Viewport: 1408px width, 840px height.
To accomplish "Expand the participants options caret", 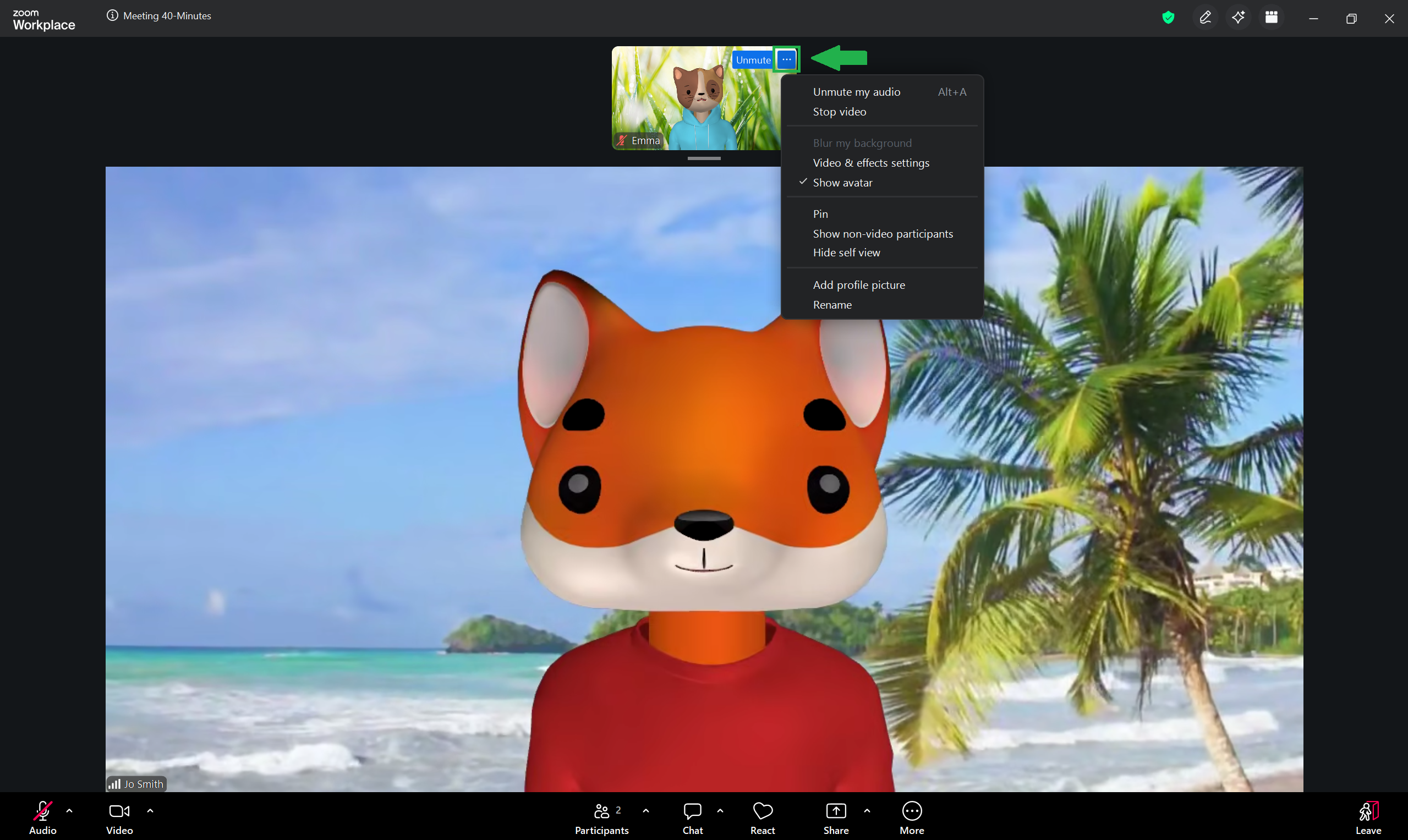I will (646, 810).
